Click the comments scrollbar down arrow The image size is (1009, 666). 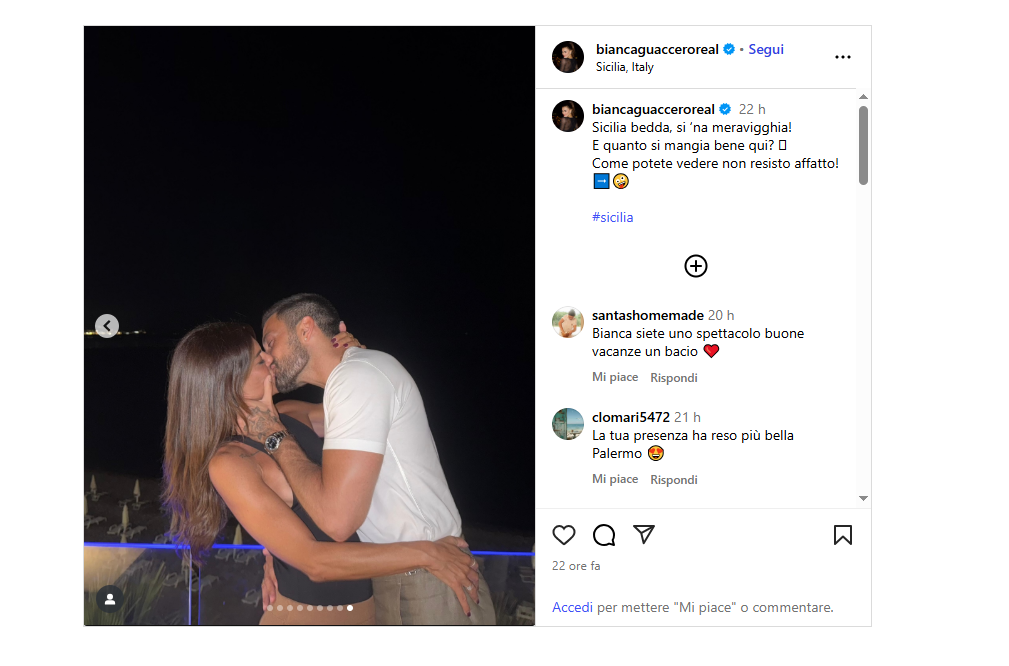(x=864, y=498)
